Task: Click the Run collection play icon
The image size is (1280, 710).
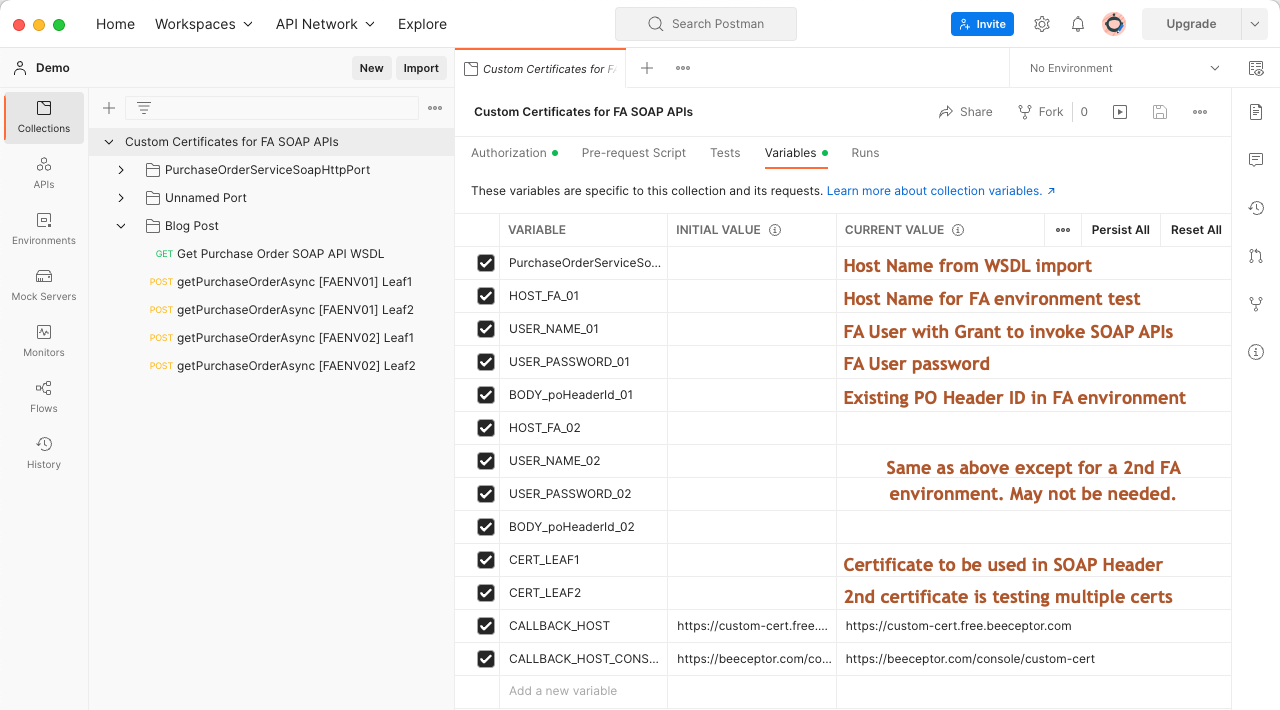Action: point(1120,112)
